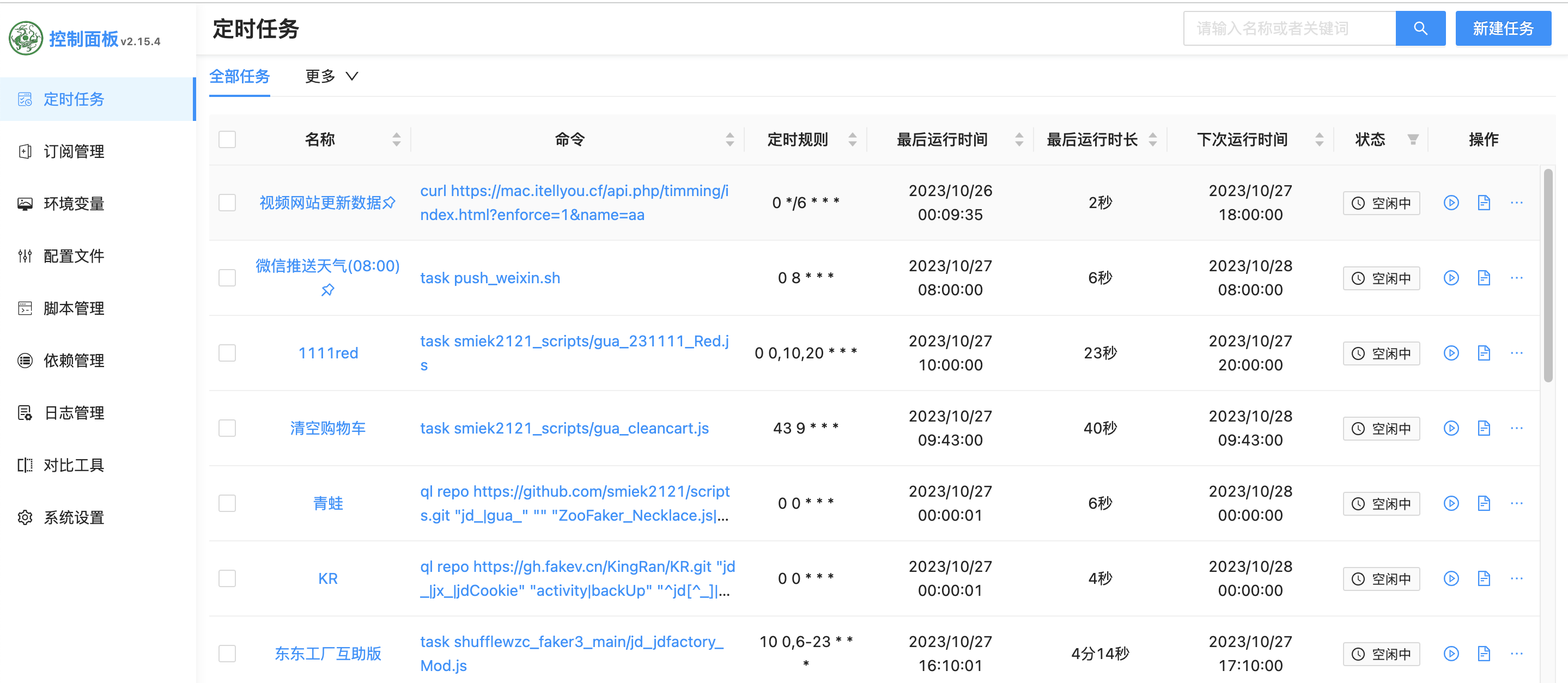Open more actions for KR row
The width and height of the screenshot is (1568, 683).
[x=1516, y=579]
